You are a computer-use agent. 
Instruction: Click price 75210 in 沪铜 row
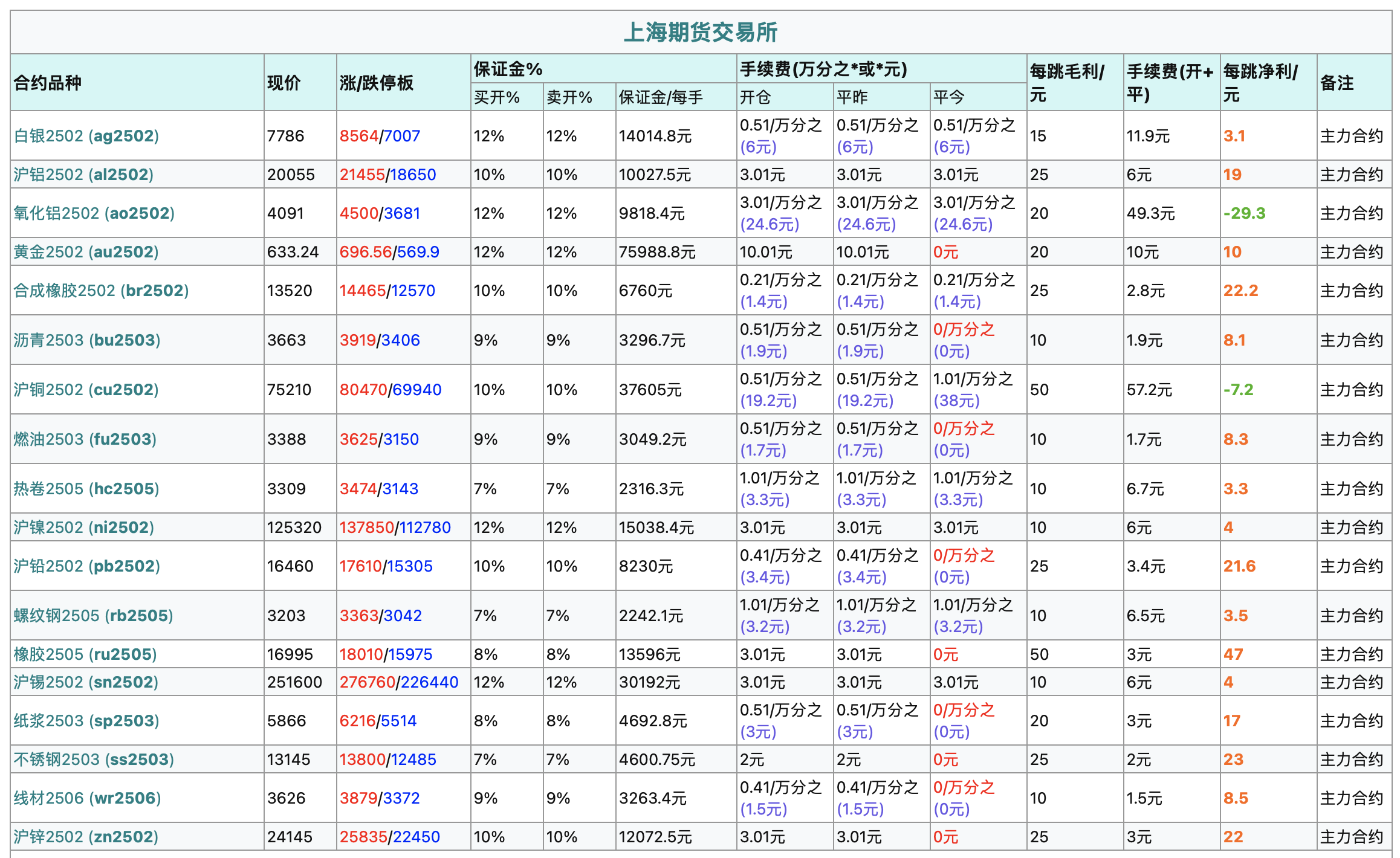[290, 390]
